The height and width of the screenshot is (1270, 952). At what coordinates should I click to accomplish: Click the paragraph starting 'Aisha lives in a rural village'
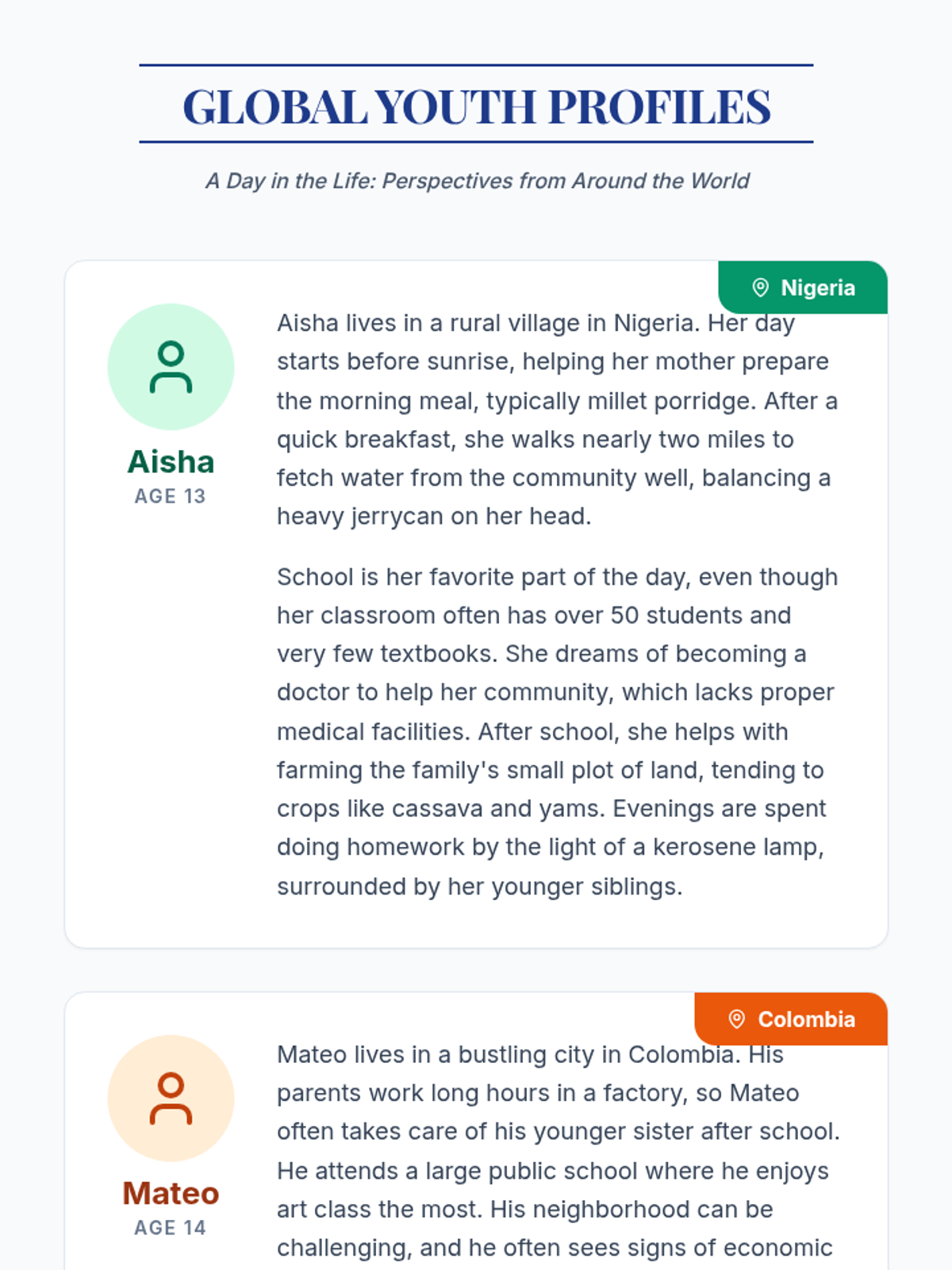tap(555, 420)
